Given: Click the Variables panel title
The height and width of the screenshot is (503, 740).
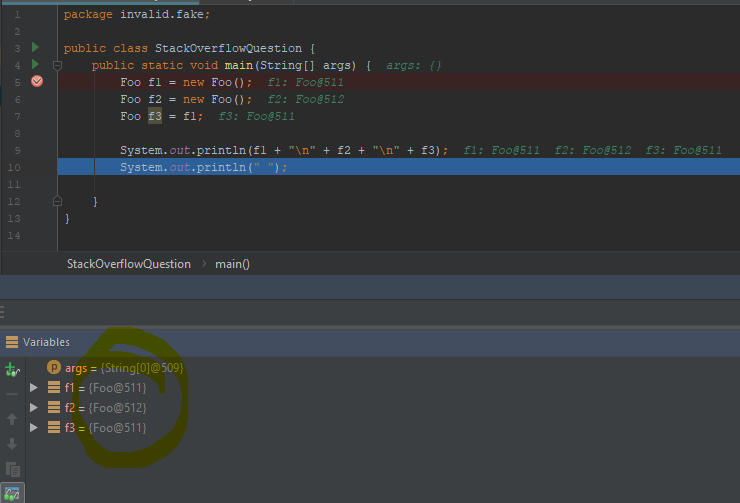Looking at the screenshot, I should tap(46, 342).
